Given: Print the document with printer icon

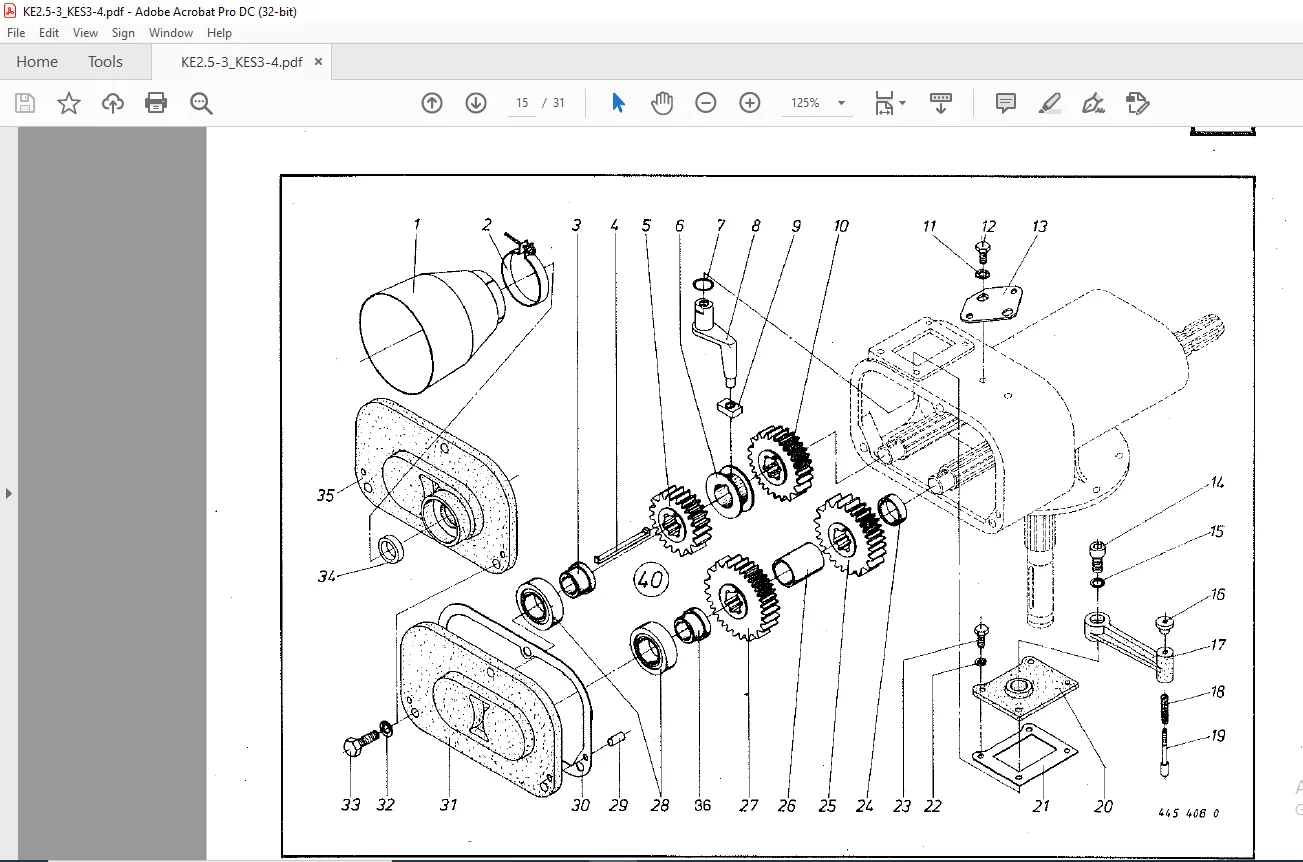Looking at the screenshot, I should 156,103.
